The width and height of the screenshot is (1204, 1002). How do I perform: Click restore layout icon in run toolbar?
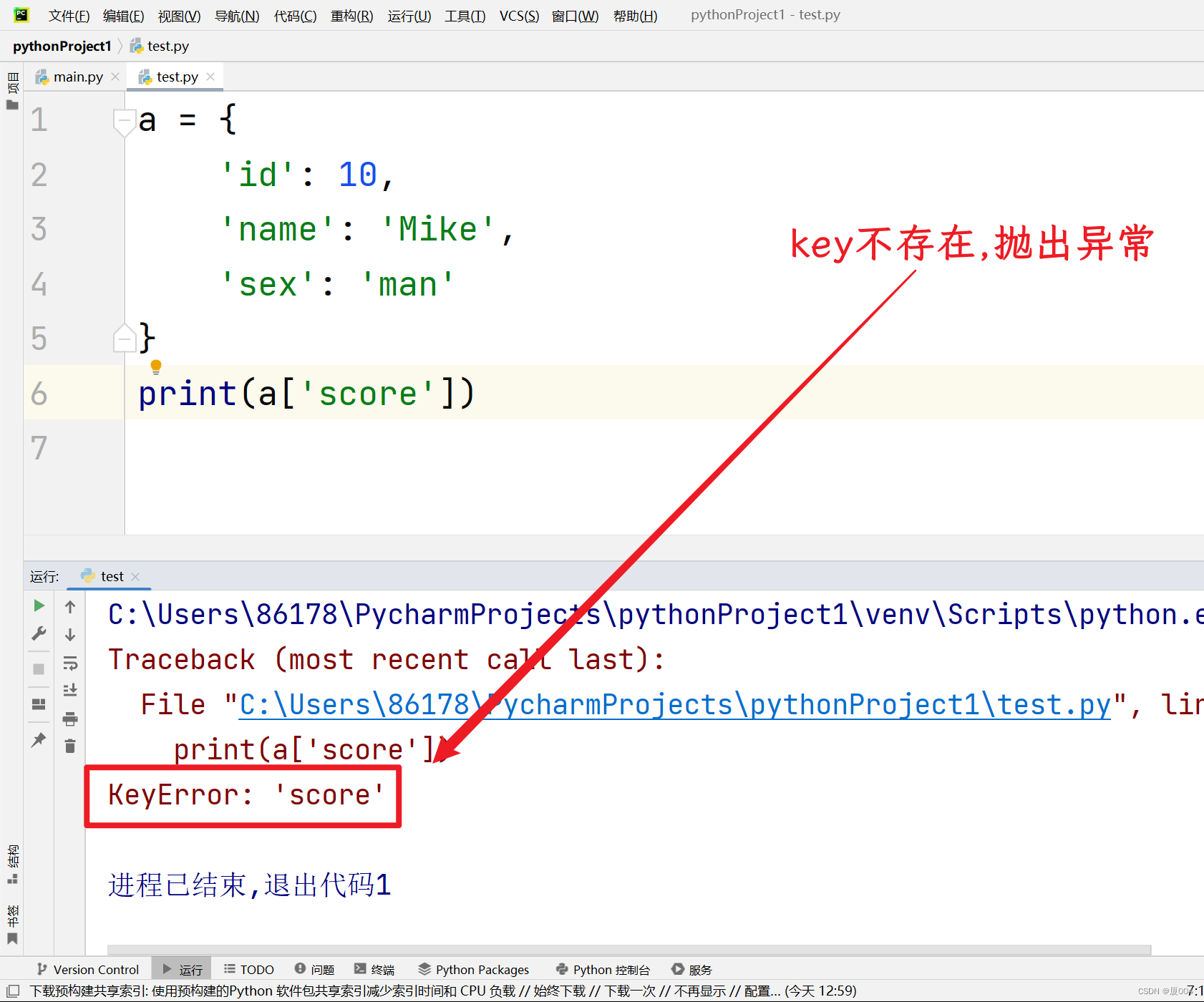pyautogui.click(x=39, y=704)
